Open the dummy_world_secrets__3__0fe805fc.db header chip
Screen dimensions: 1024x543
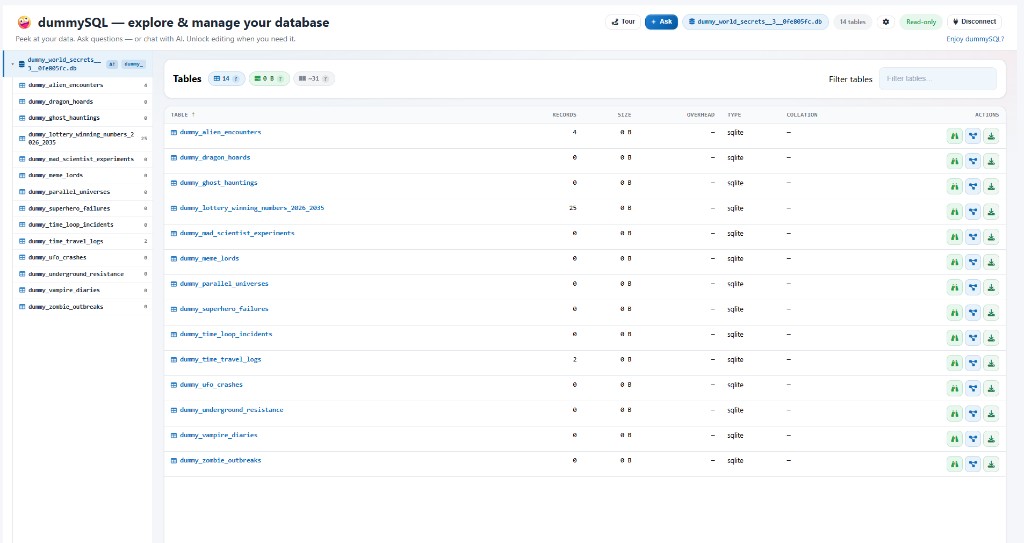coord(756,22)
